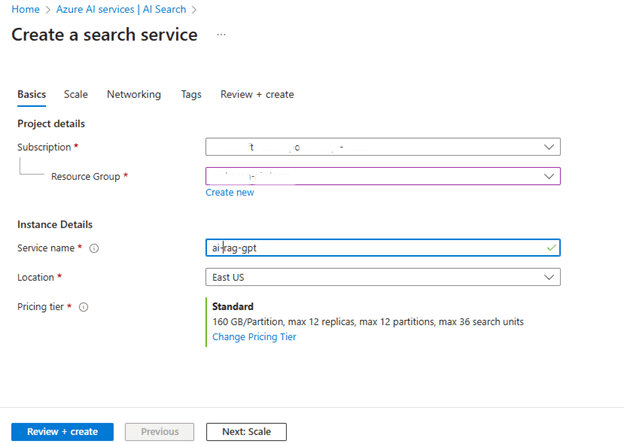Expand the Subscription dropdown
The height and width of the screenshot is (444, 624).
[549, 147]
